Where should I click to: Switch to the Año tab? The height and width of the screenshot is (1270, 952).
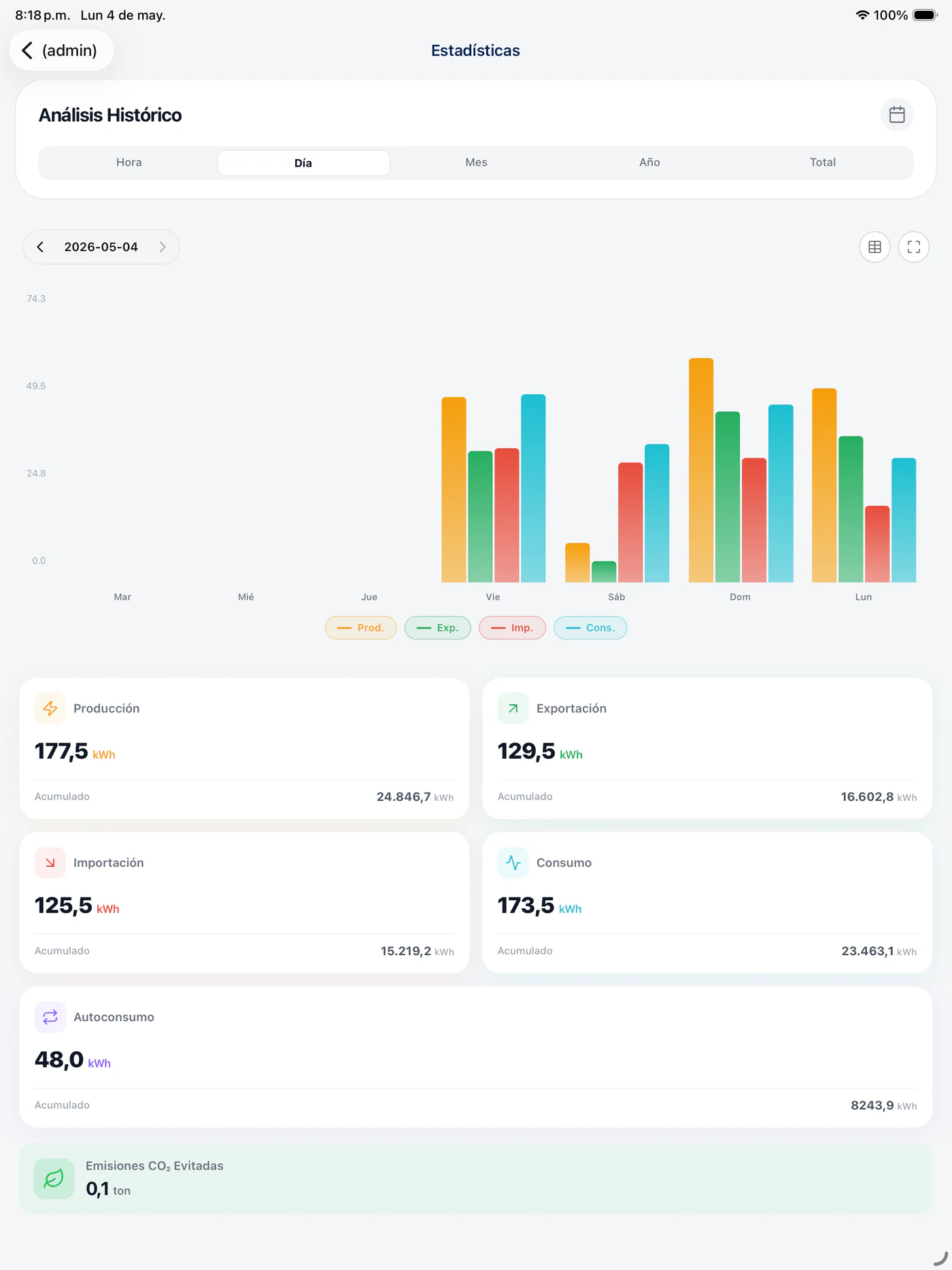(x=649, y=162)
